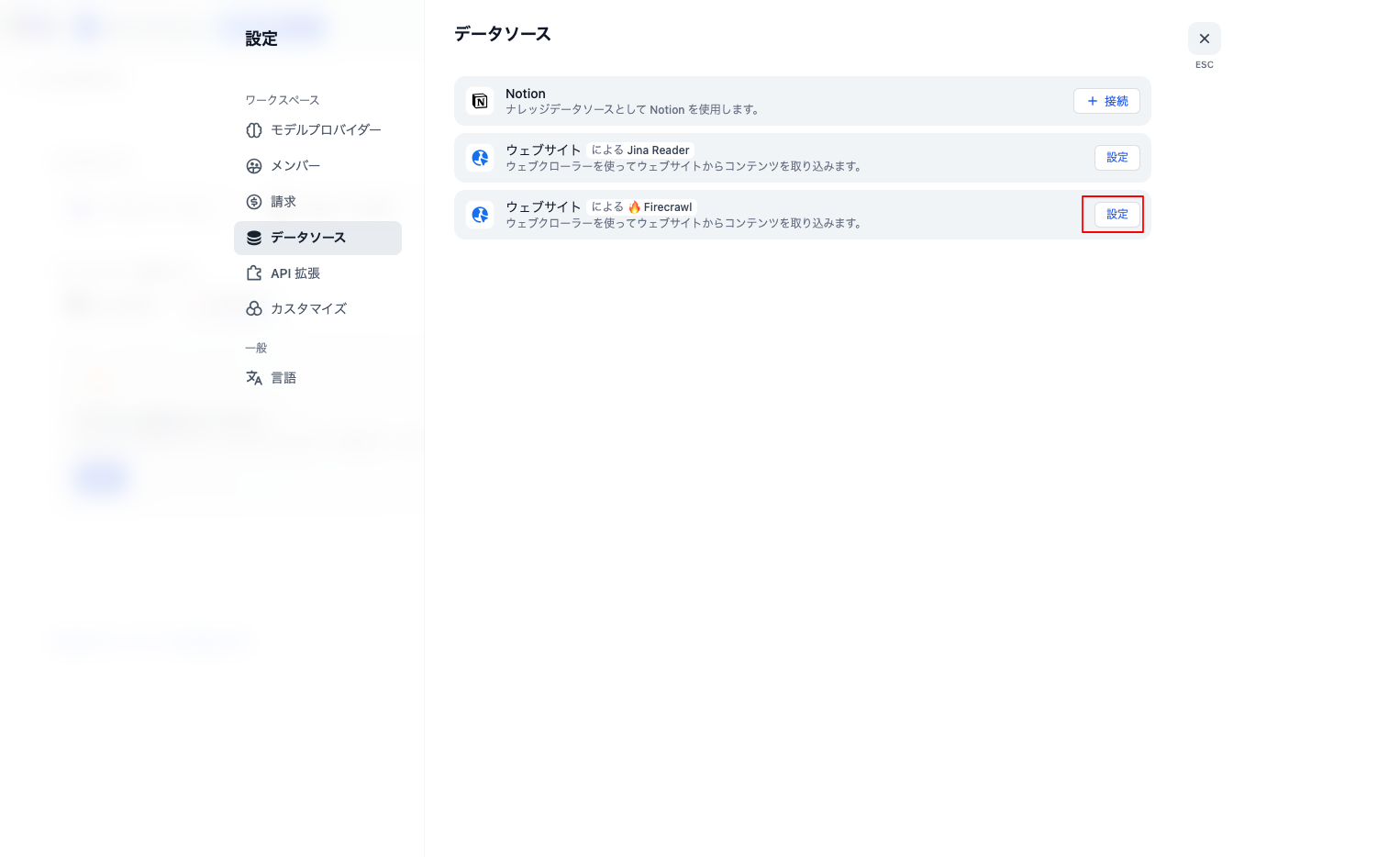This screenshot has width=1400, height=857.
Task: Open 設定 for the Firecrawl website source
Action: [x=1117, y=215]
